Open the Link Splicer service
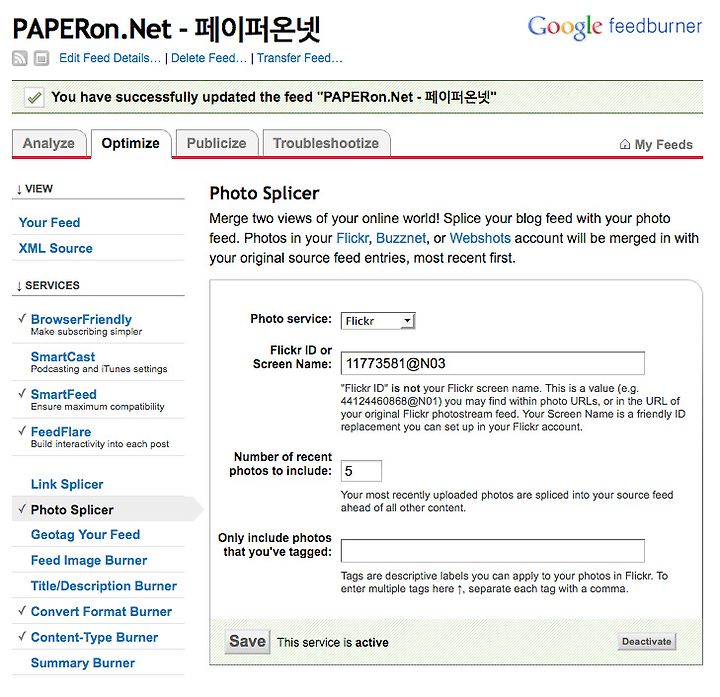 click(x=67, y=484)
